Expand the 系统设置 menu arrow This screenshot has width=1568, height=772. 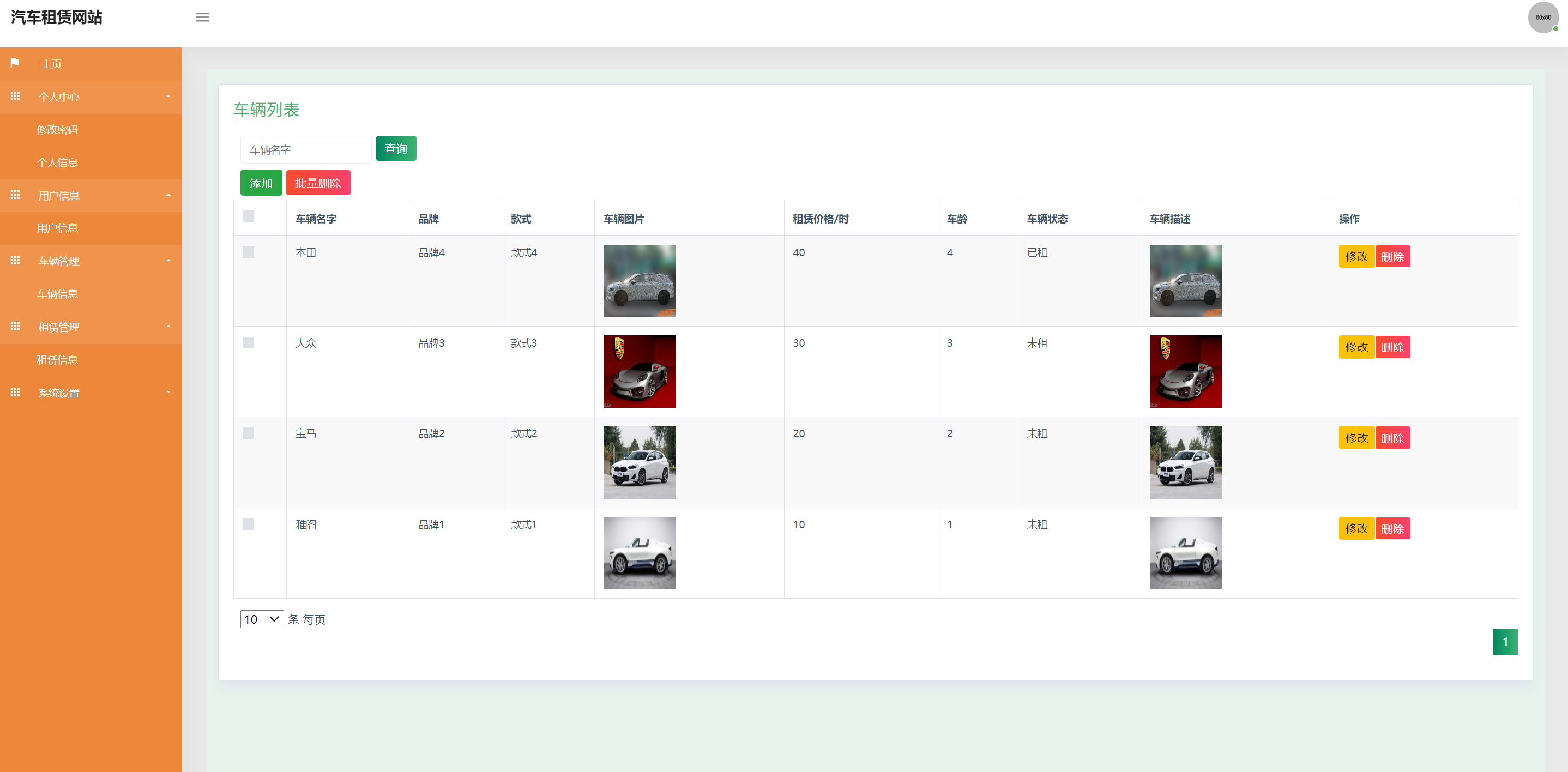tap(168, 392)
